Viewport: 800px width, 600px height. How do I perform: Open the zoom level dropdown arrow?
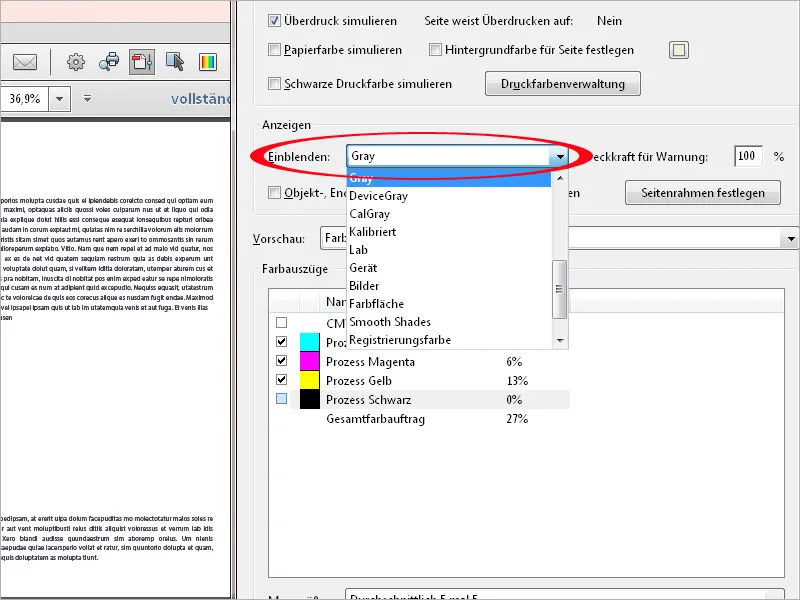point(60,98)
